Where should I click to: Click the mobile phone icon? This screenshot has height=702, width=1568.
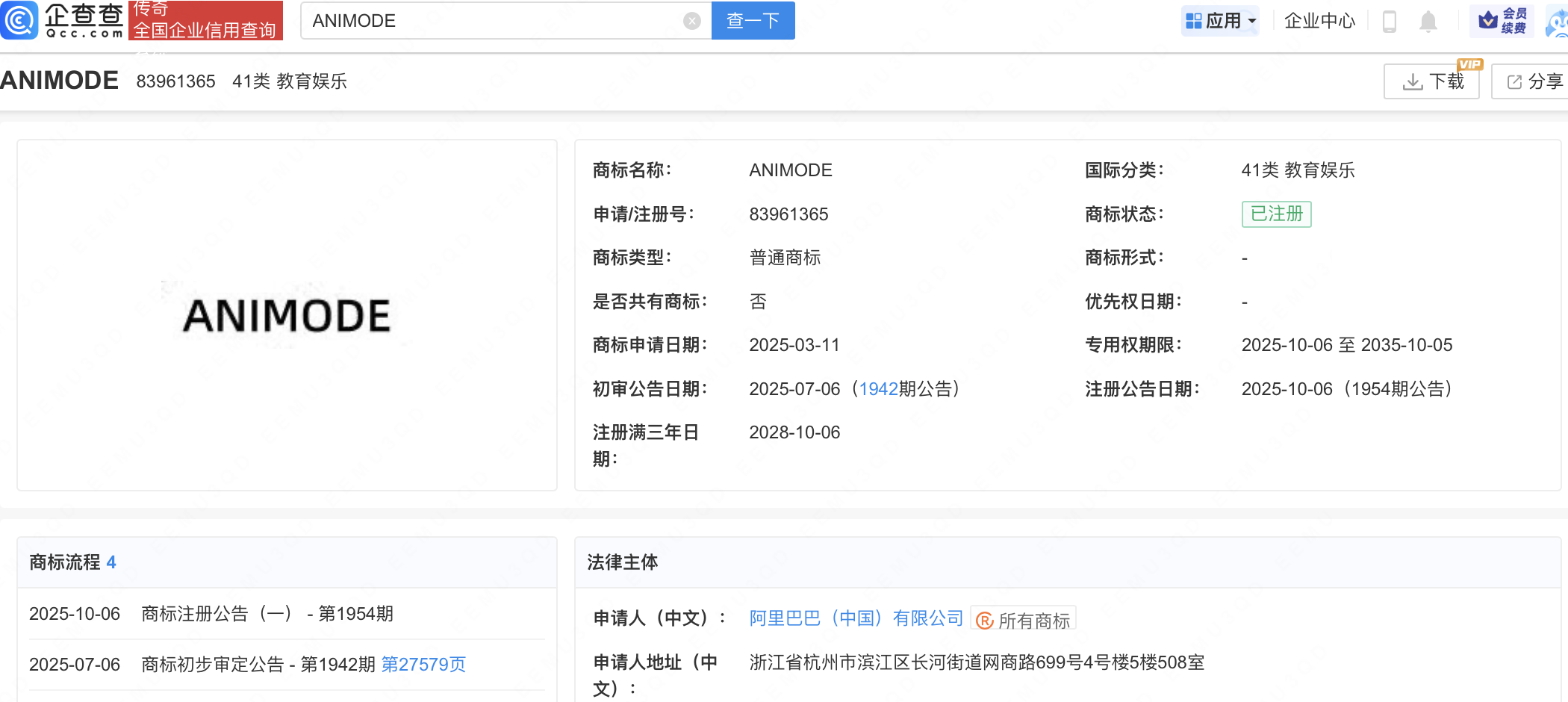tap(1389, 21)
